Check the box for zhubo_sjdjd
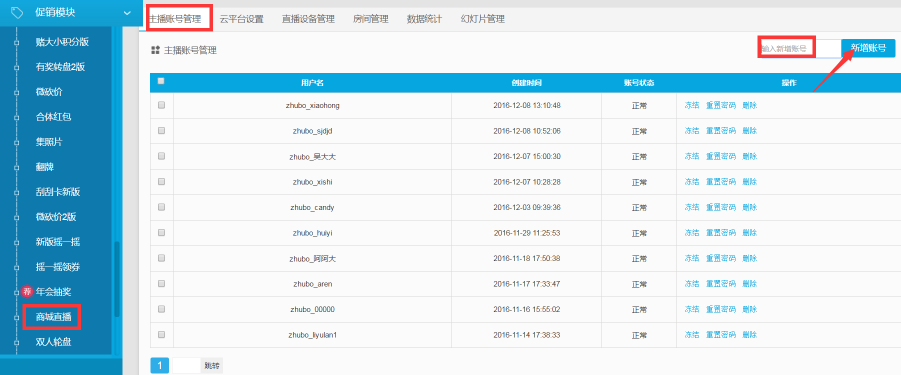 pyautogui.click(x=161, y=130)
